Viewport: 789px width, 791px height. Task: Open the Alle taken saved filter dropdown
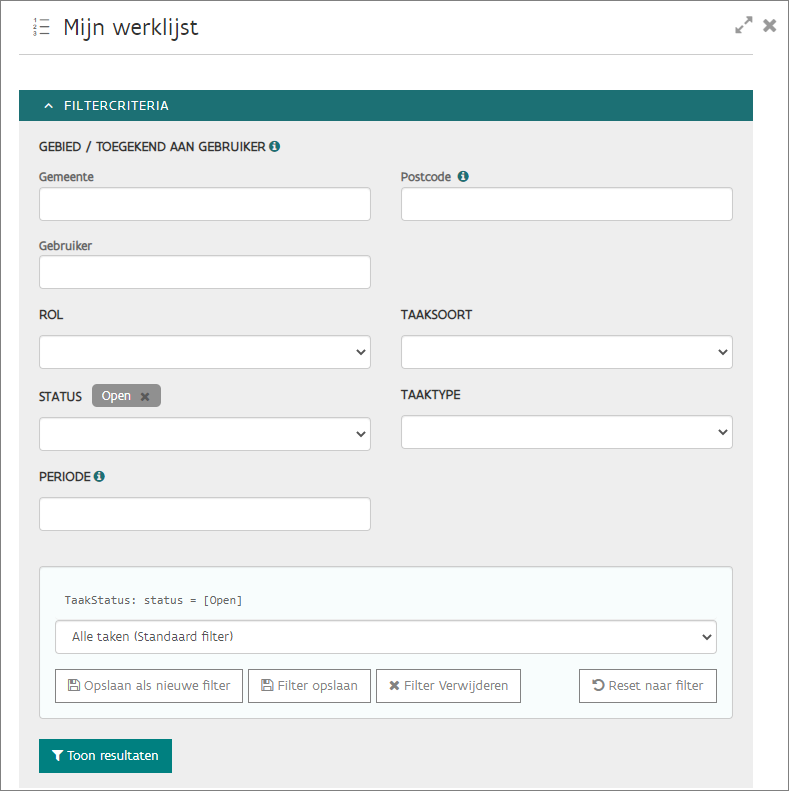click(x=386, y=636)
